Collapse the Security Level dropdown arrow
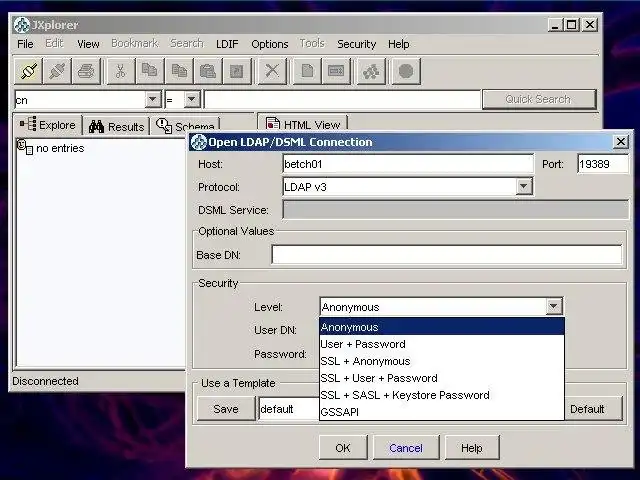 pos(554,307)
